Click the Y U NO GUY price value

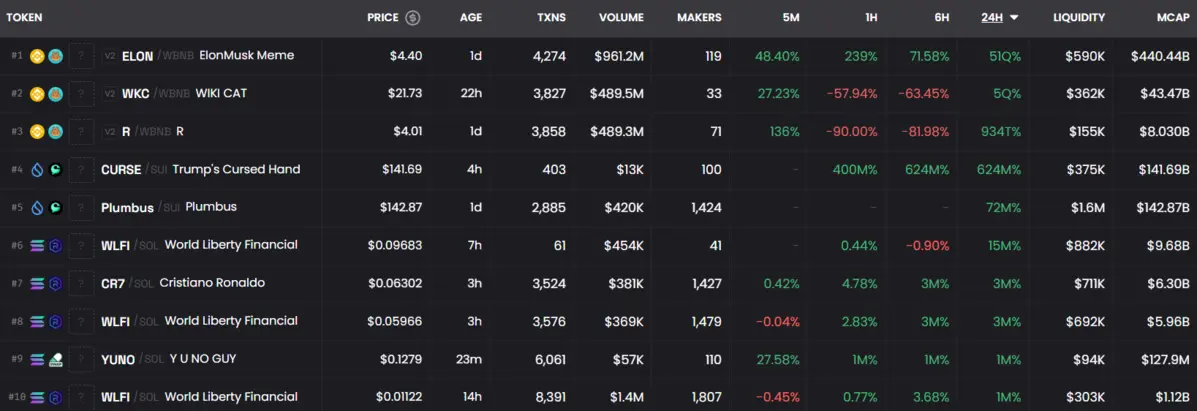(400, 360)
